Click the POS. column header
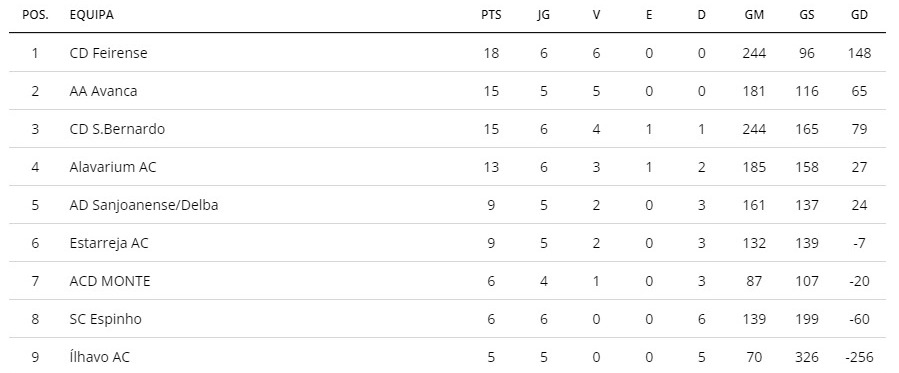This screenshot has height=373, width=899. pyautogui.click(x=35, y=15)
